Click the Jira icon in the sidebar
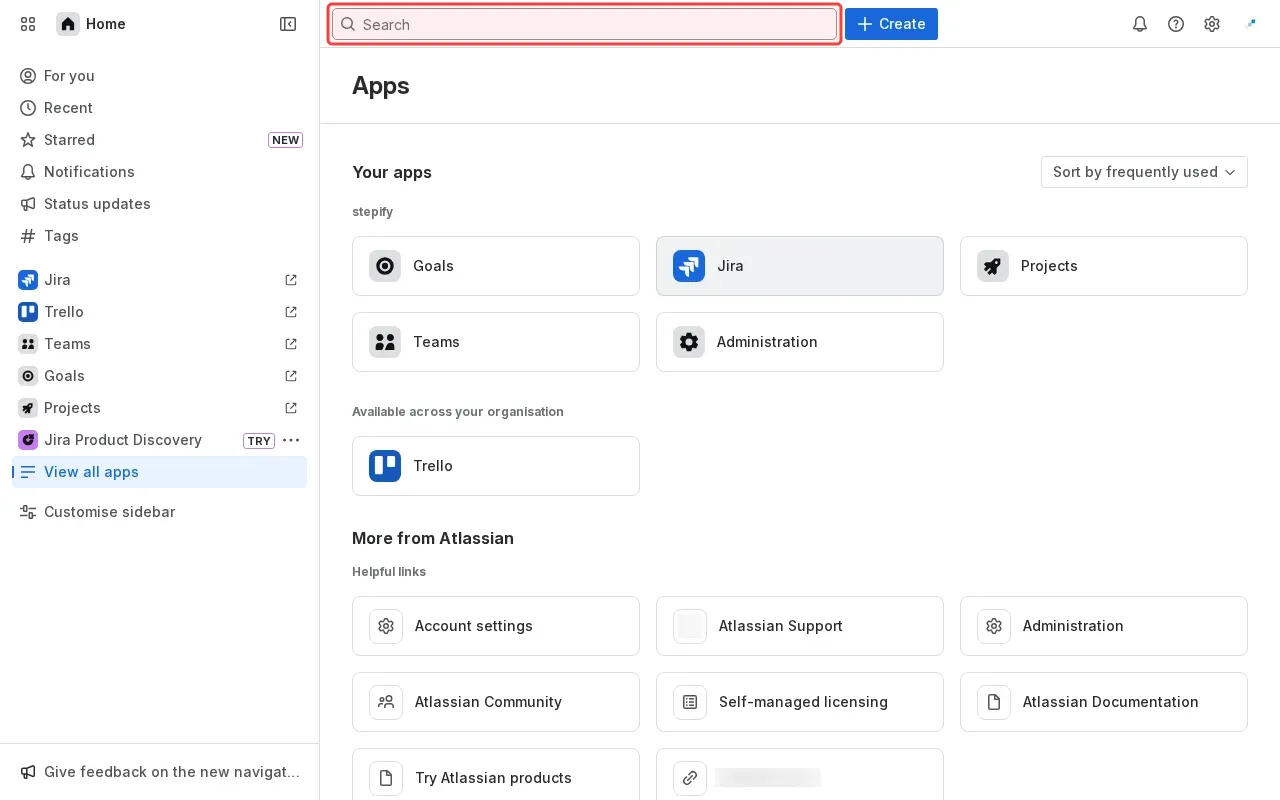 28,280
